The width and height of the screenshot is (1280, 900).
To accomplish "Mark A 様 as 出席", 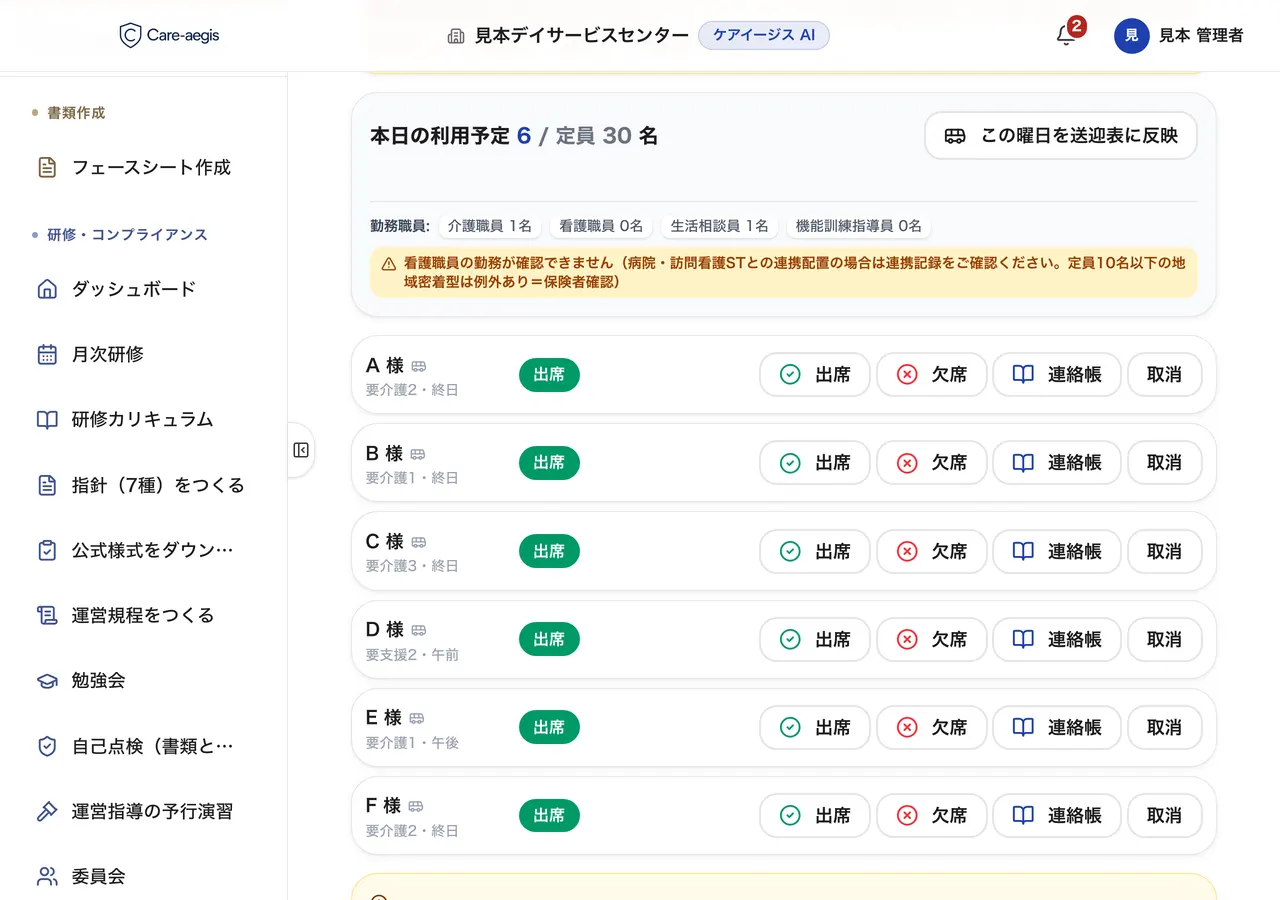I will tap(815, 375).
